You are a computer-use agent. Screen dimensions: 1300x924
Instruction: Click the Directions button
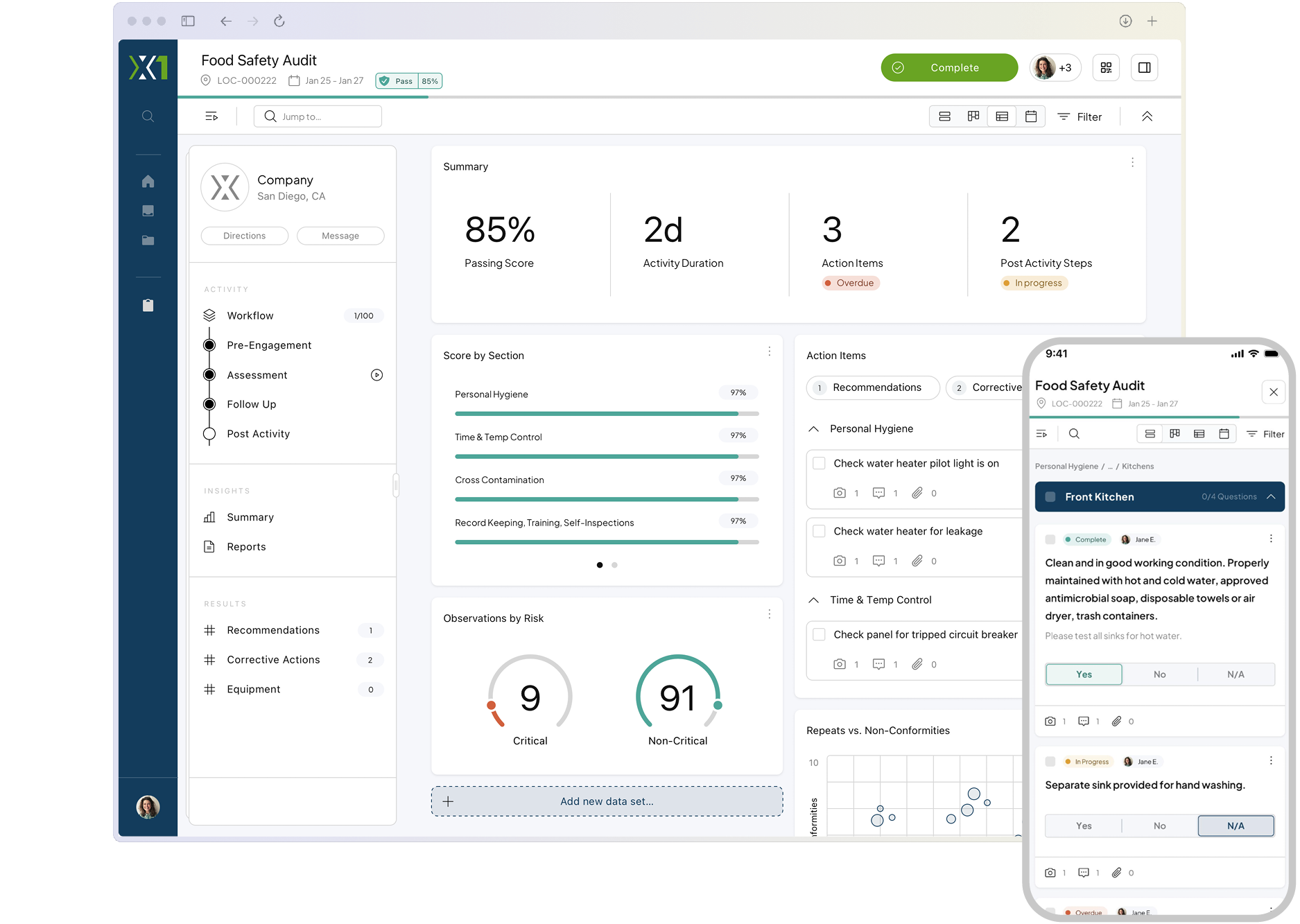coord(244,236)
